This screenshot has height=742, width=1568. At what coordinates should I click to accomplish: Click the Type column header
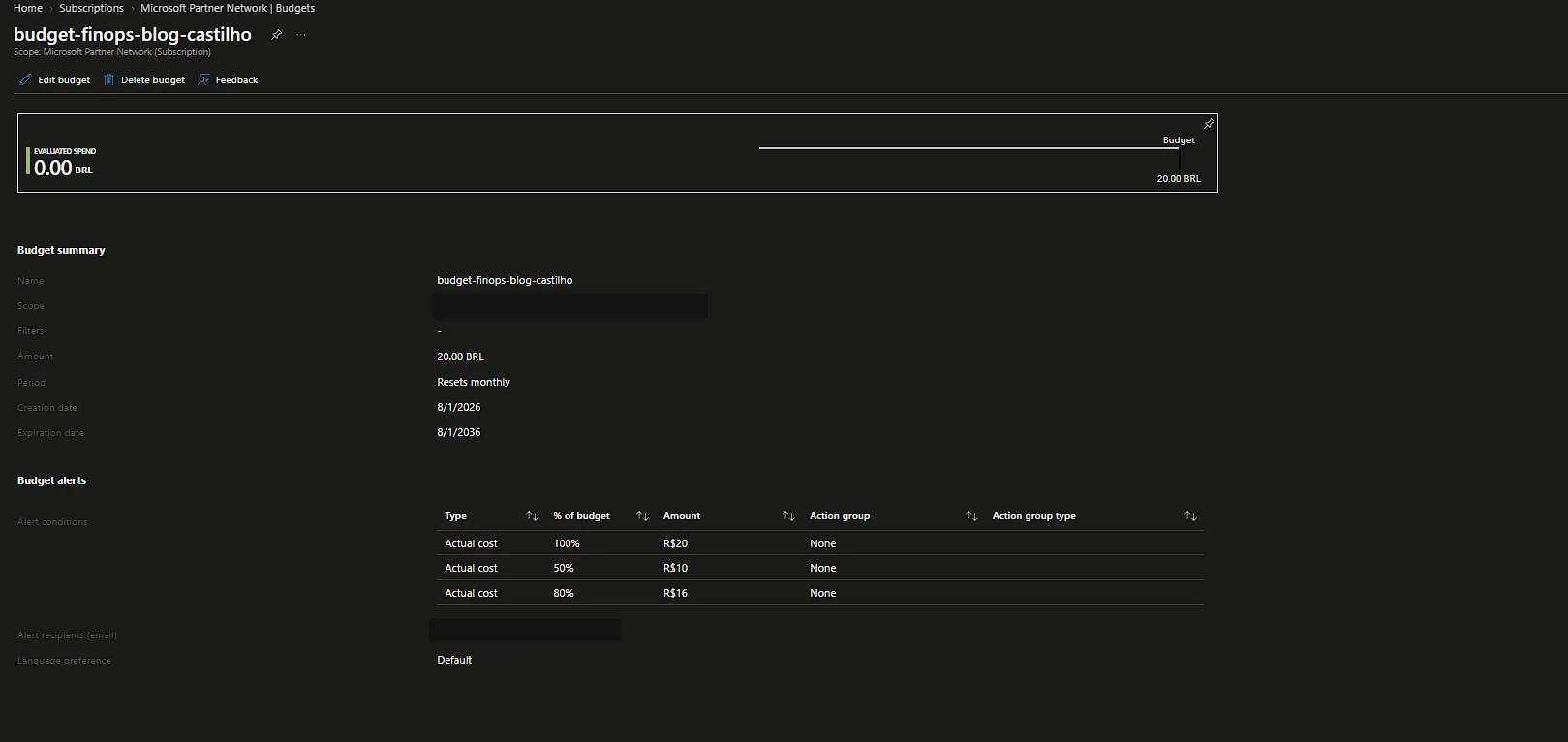455,516
